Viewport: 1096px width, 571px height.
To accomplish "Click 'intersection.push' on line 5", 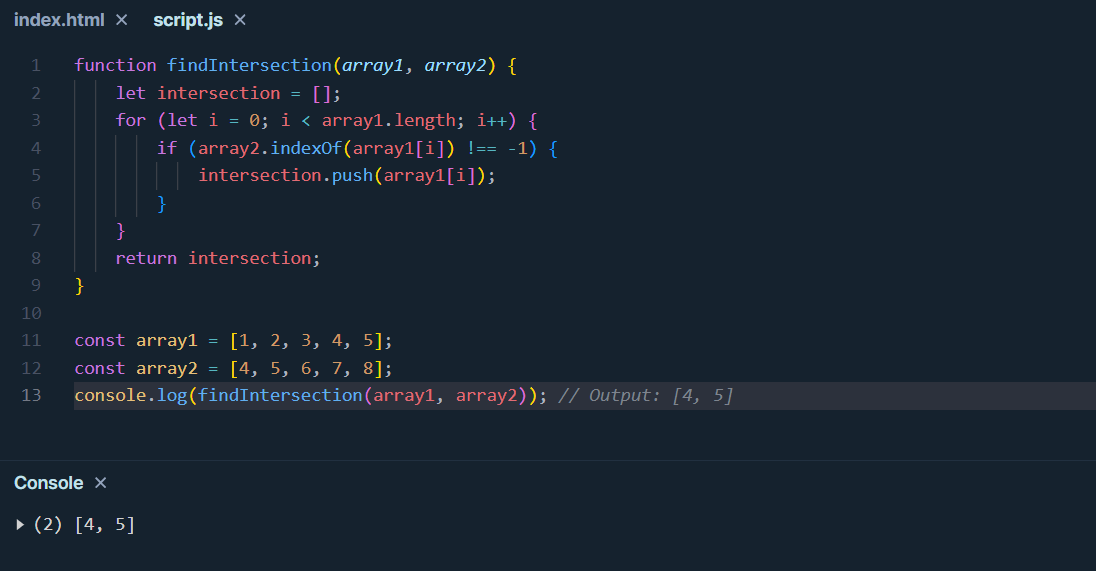I will 286,175.
